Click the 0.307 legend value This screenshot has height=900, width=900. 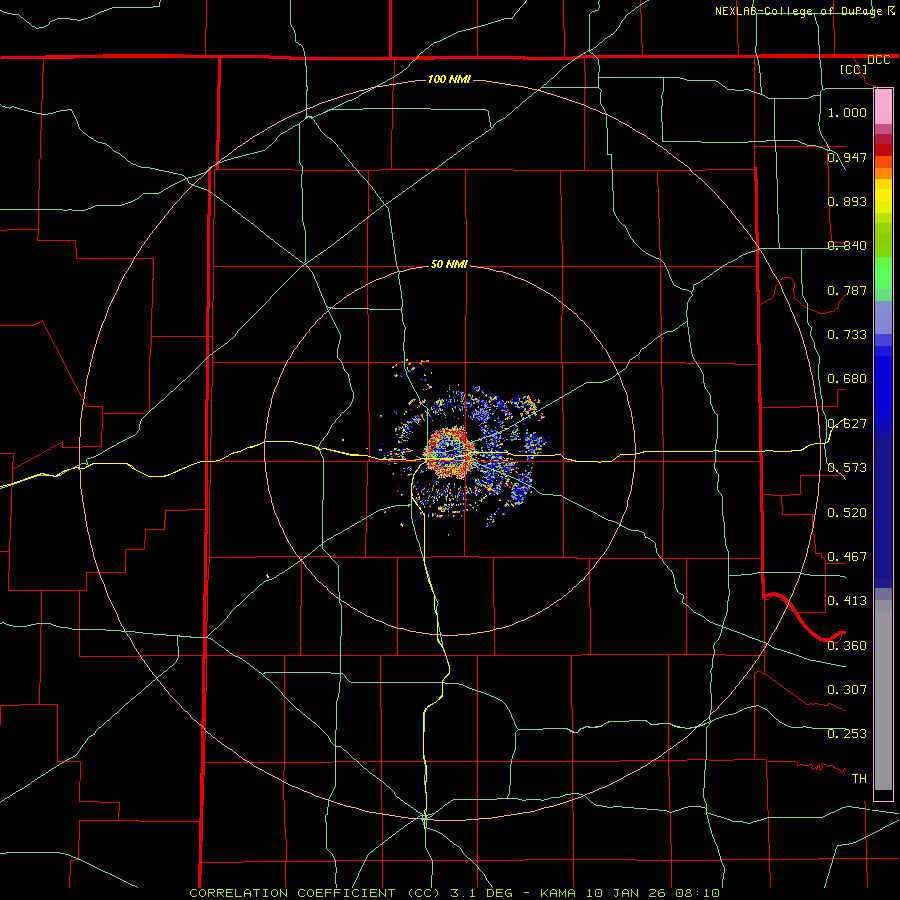pyautogui.click(x=847, y=690)
